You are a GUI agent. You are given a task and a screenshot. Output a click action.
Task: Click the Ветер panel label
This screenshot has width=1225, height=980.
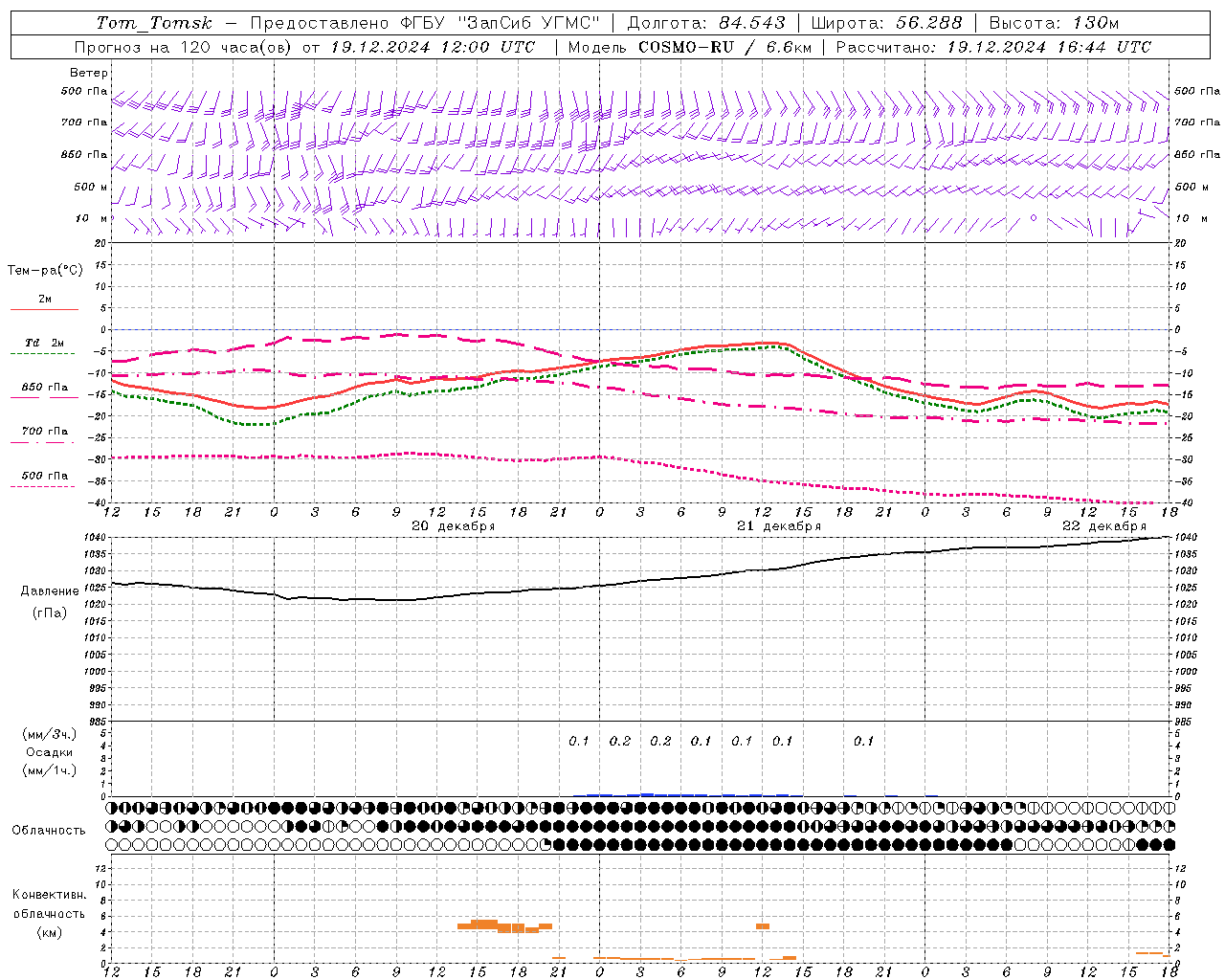[89, 73]
